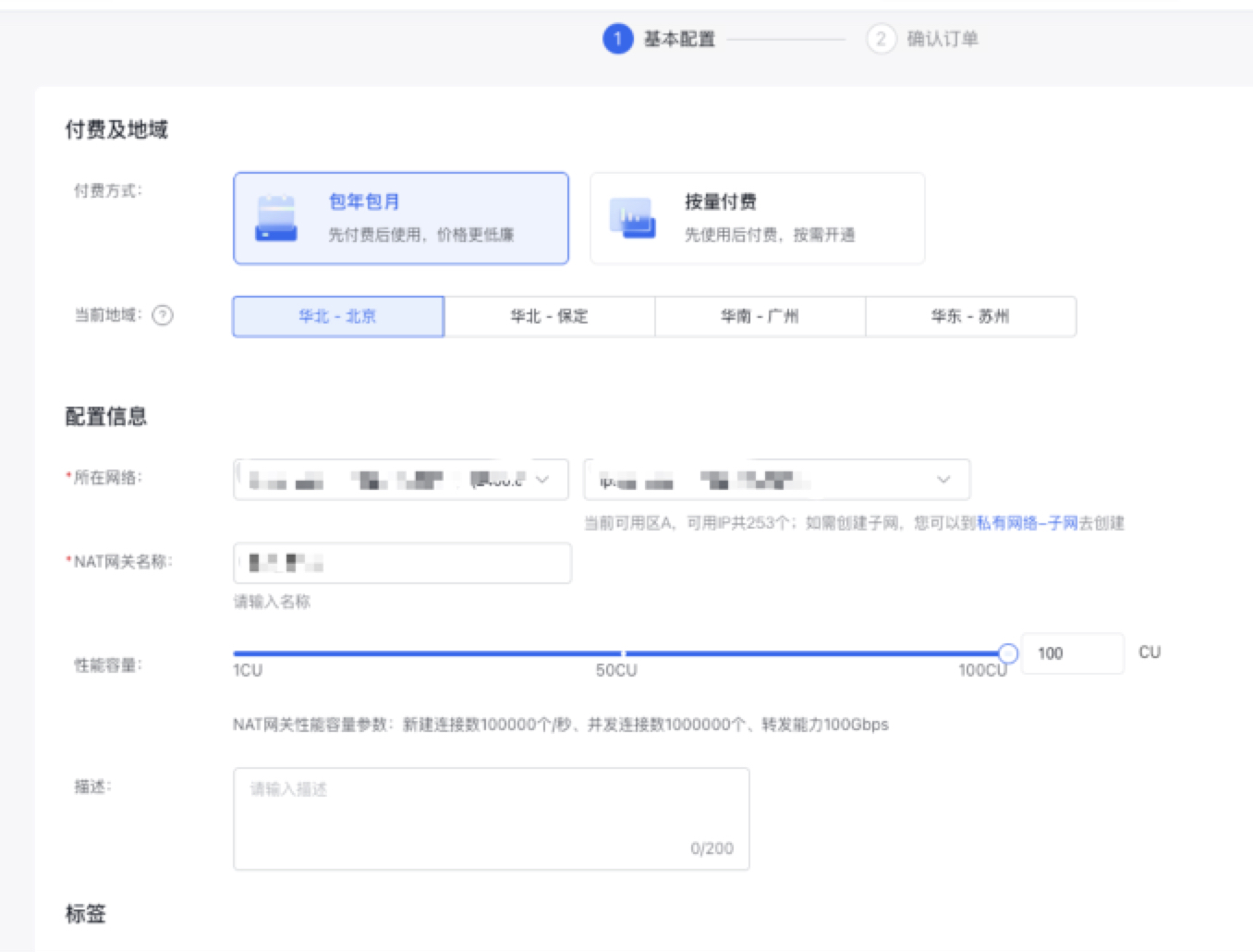1253x952 pixels.
Task: Click step 2 circle 确认订单
Action: [881, 39]
